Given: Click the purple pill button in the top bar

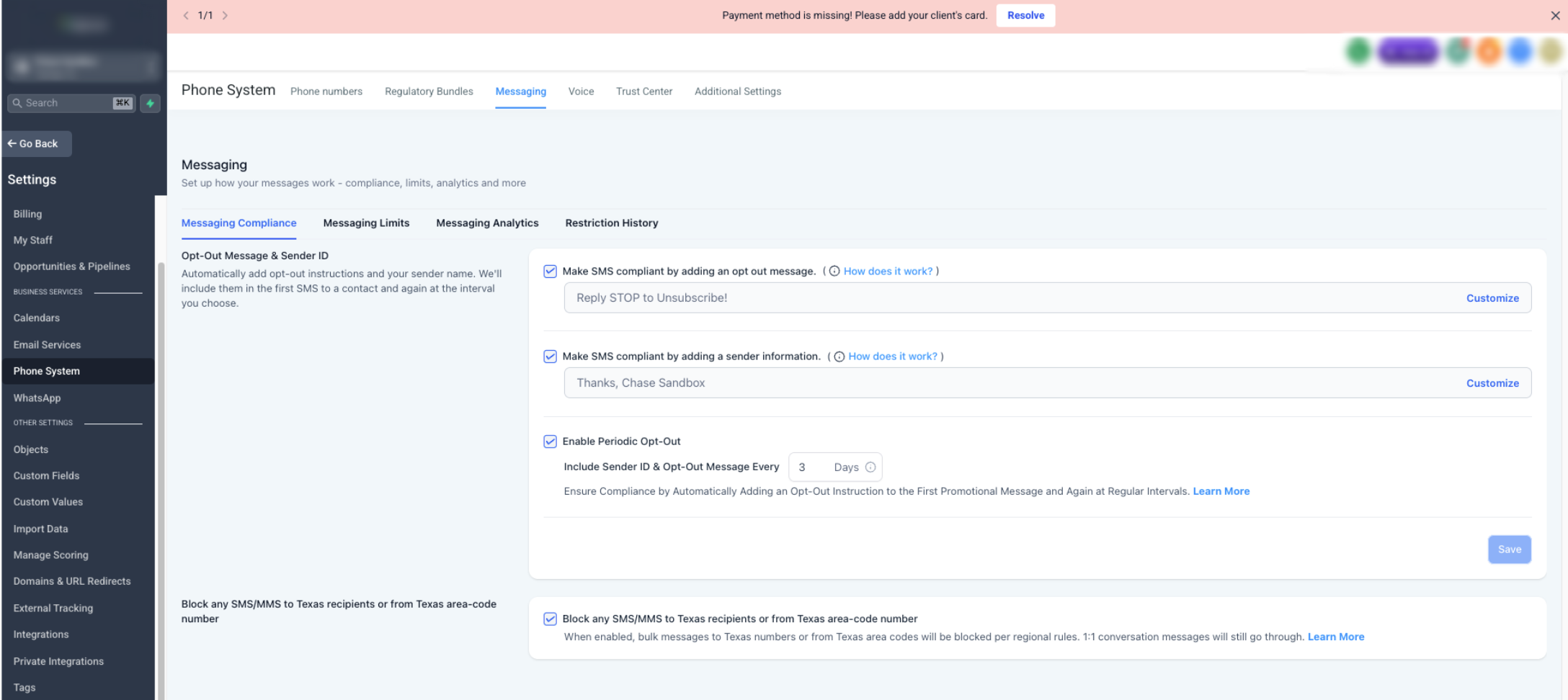Looking at the screenshot, I should [x=1408, y=51].
